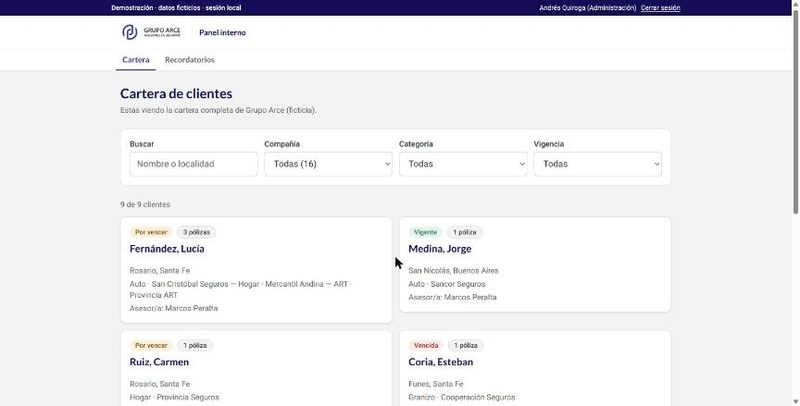Screen dimensions: 800x406
Task: Click Por vencer badge on Fernández card
Action: [151, 232]
